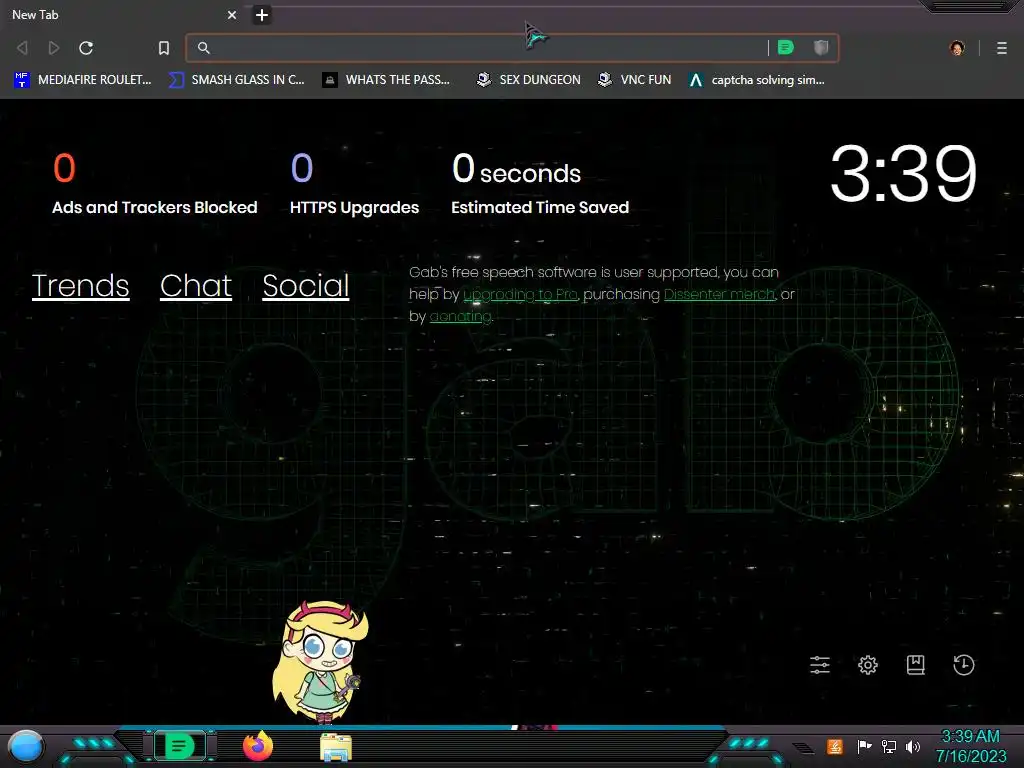Open WHATS THE PASS... bookmark
1024x768 pixels.
click(x=386, y=80)
